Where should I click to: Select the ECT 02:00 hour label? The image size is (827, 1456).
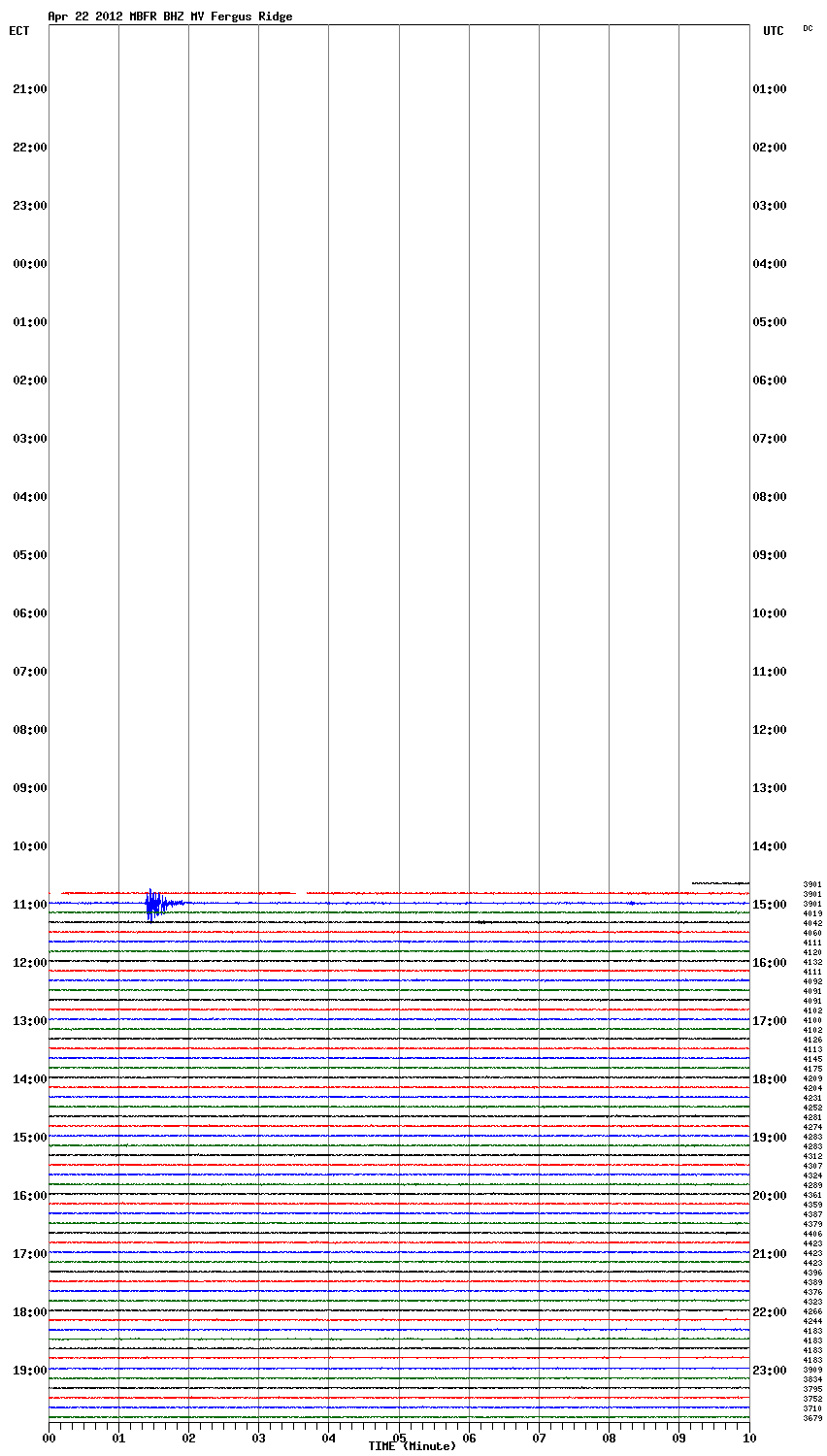30,381
